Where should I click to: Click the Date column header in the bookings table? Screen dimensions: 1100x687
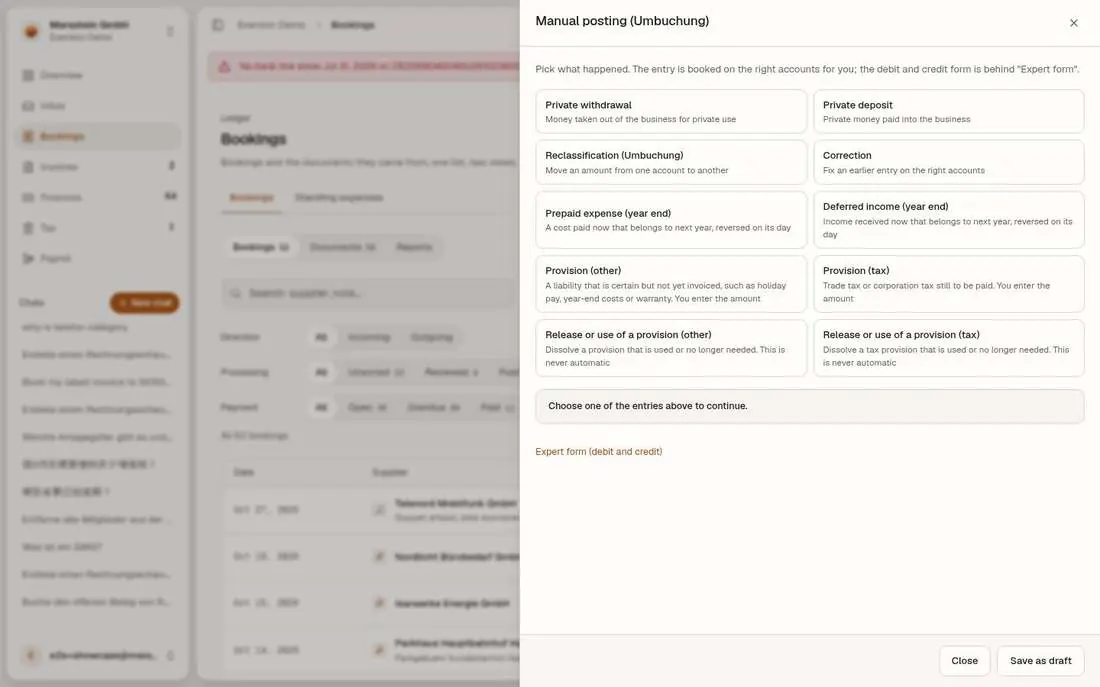[x=243, y=472]
